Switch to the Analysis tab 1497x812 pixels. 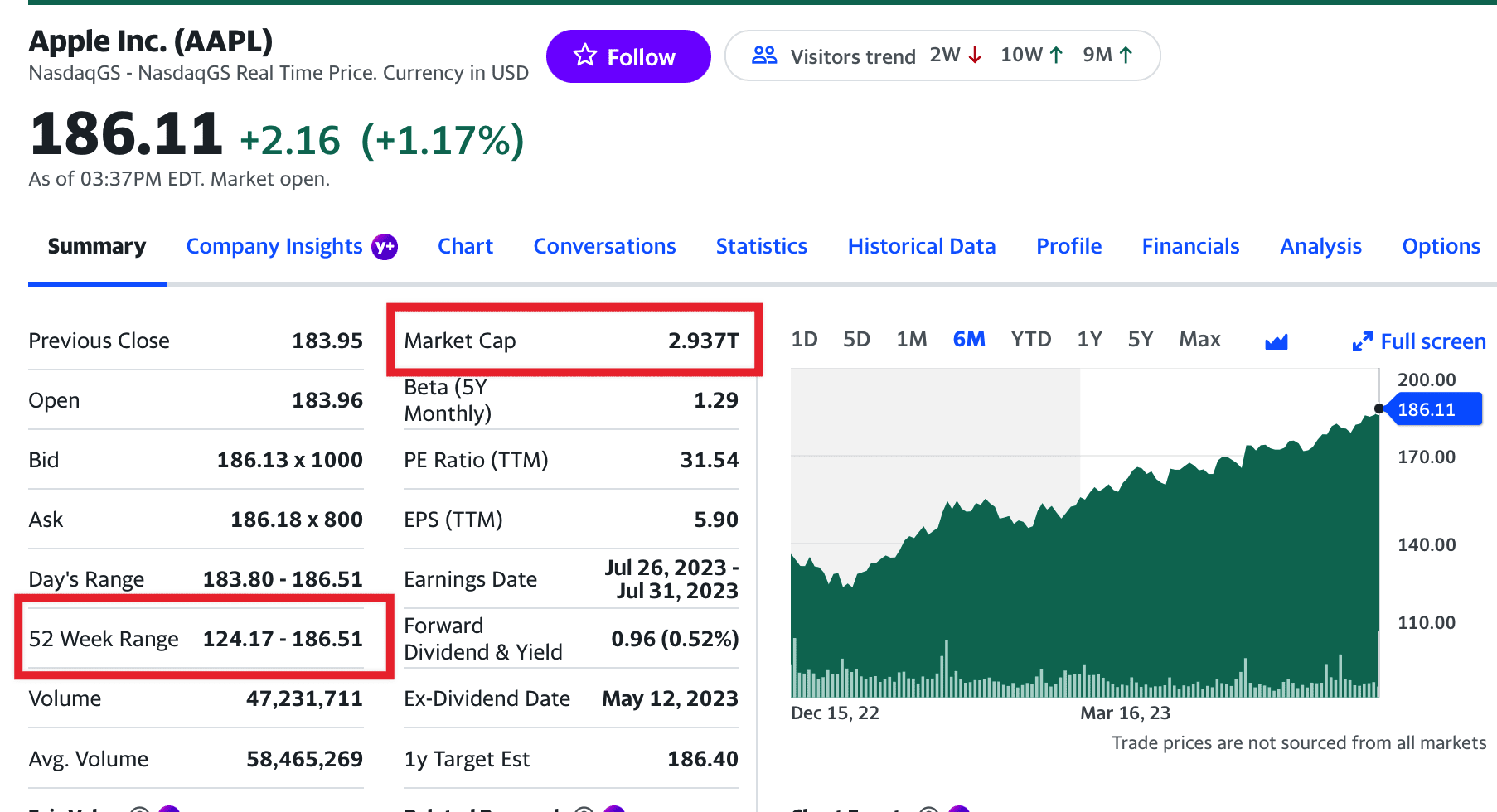(x=1320, y=246)
